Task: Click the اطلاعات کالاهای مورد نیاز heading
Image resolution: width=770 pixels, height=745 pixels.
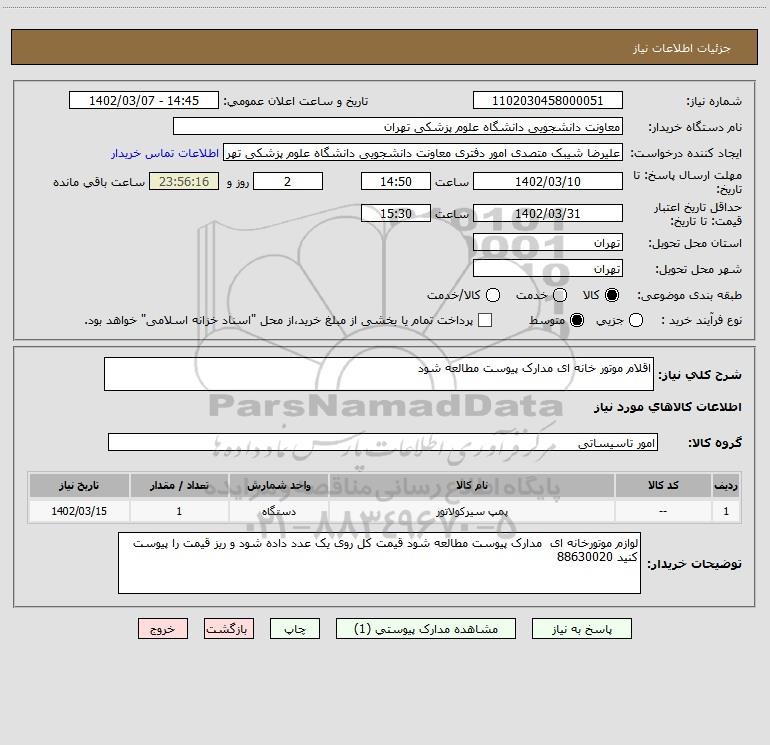Action: [x=667, y=407]
